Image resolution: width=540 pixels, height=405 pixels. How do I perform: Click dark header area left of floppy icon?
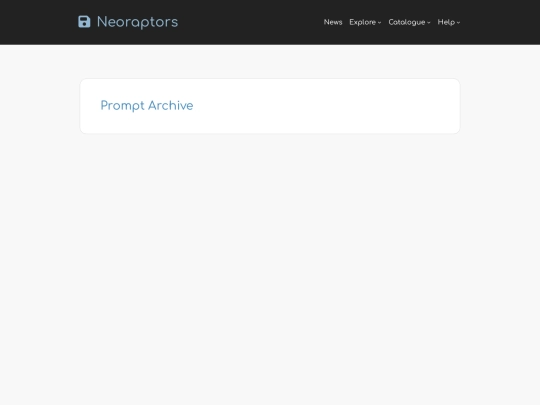pos(38,22)
